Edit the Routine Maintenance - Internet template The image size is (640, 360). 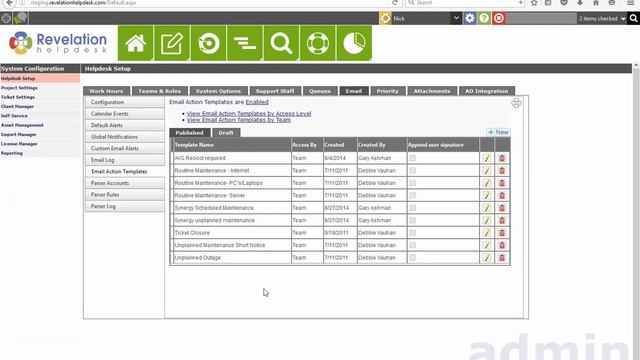pos(487,171)
